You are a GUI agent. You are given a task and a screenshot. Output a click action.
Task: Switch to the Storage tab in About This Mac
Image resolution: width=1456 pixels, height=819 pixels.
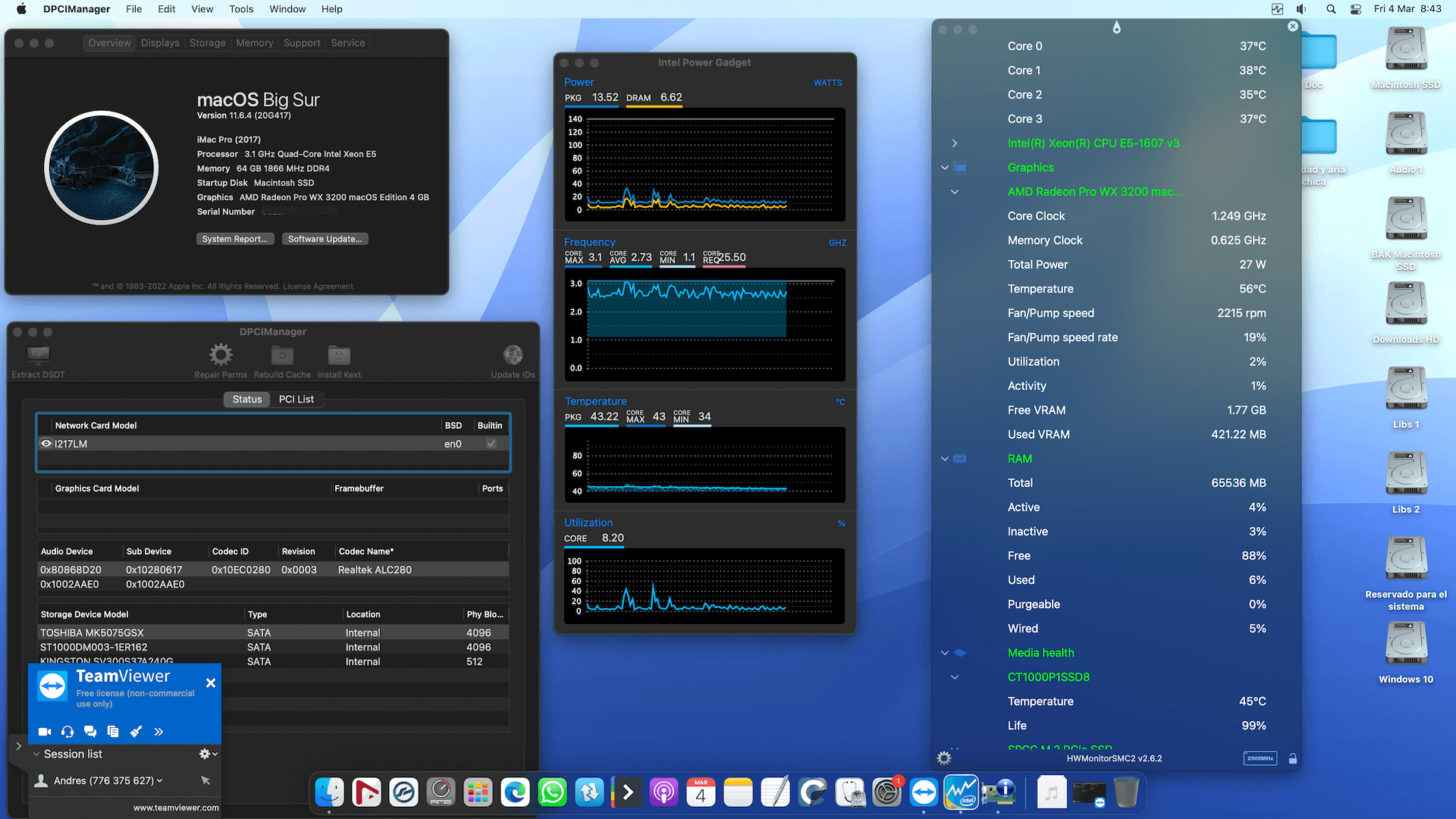[207, 43]
